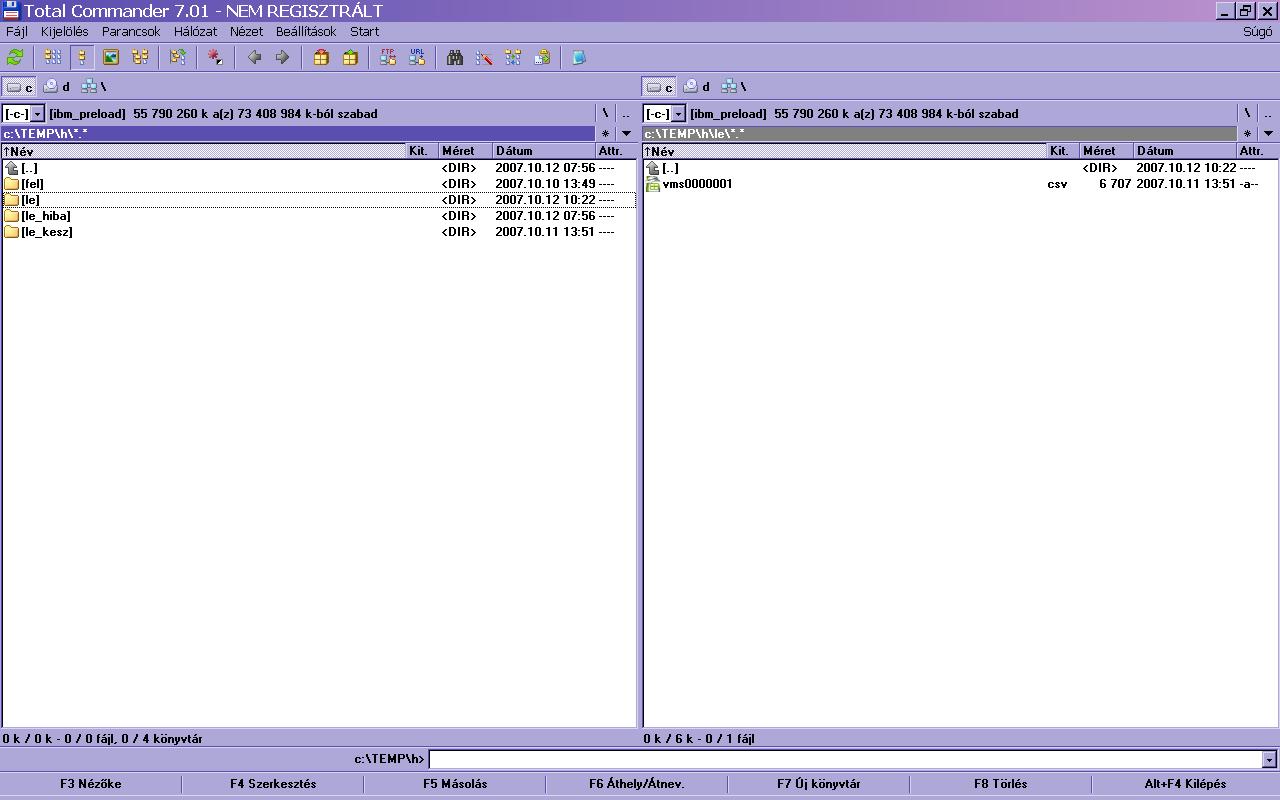Screen dimensions: 1280x800
Task: Select file vms0000001 in right panel
Action: 960,184
